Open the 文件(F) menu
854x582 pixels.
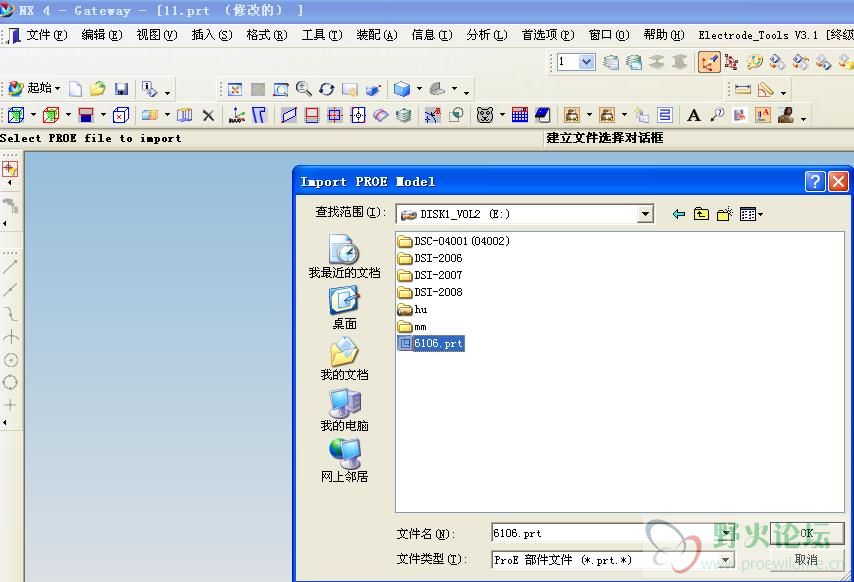tap(47, 35)
